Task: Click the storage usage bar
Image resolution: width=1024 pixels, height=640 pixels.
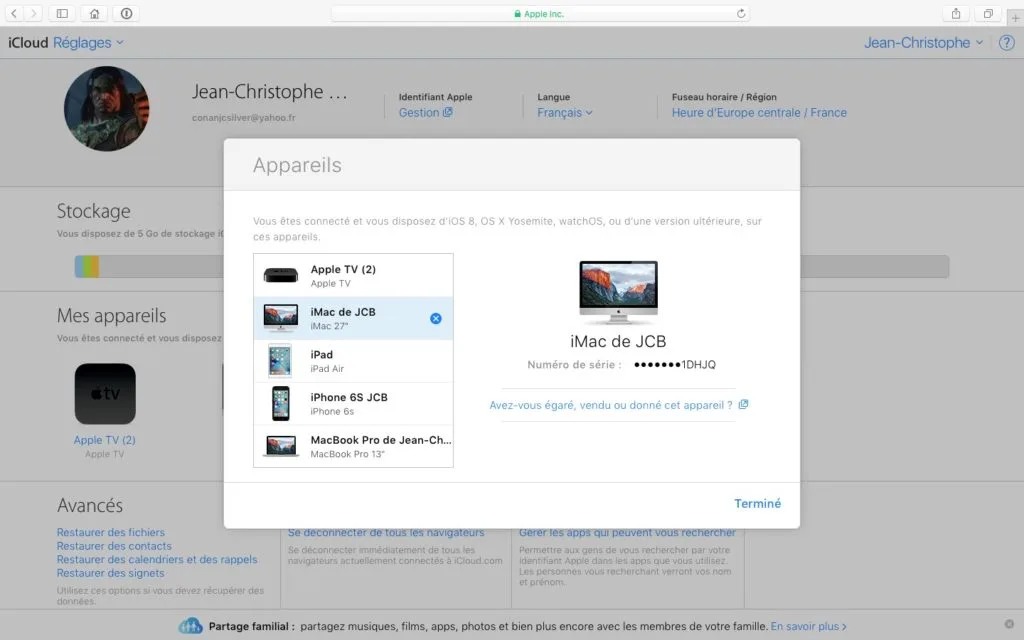Action: [511, 266]
